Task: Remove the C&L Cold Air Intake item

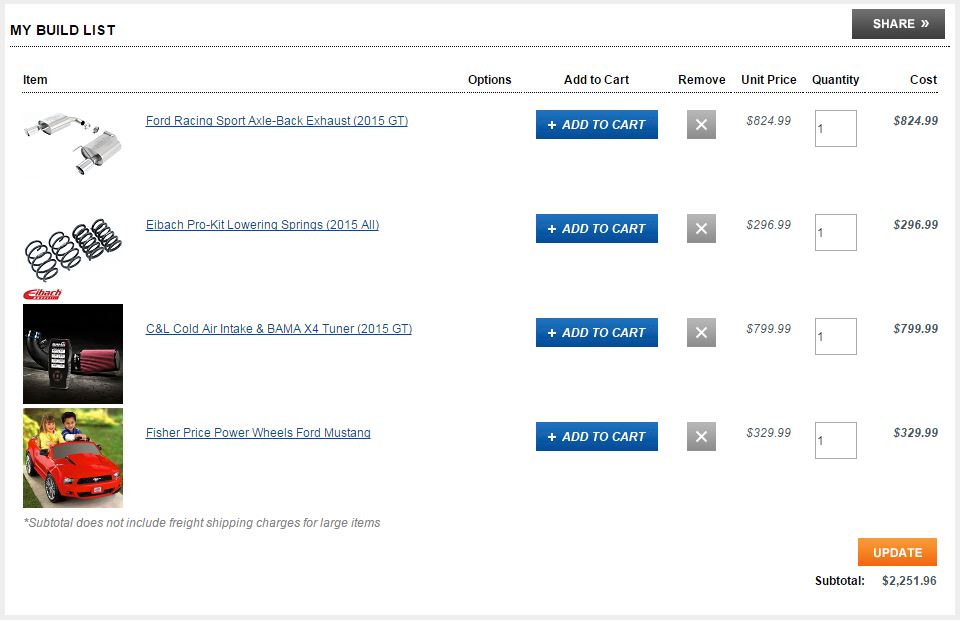Action: point(701,333)
